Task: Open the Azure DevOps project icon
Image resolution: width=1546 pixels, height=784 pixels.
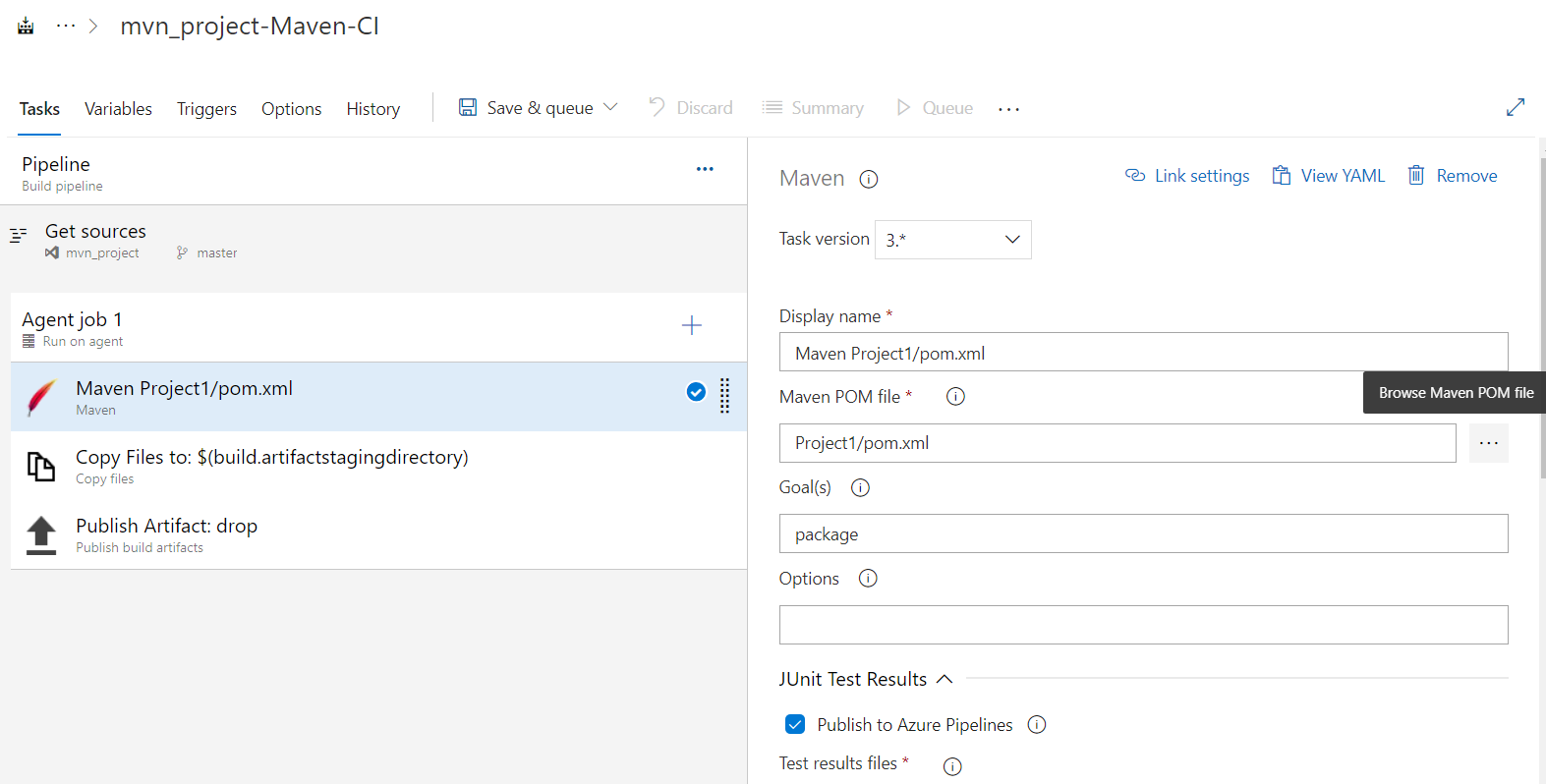Action: tap(26, 27)
